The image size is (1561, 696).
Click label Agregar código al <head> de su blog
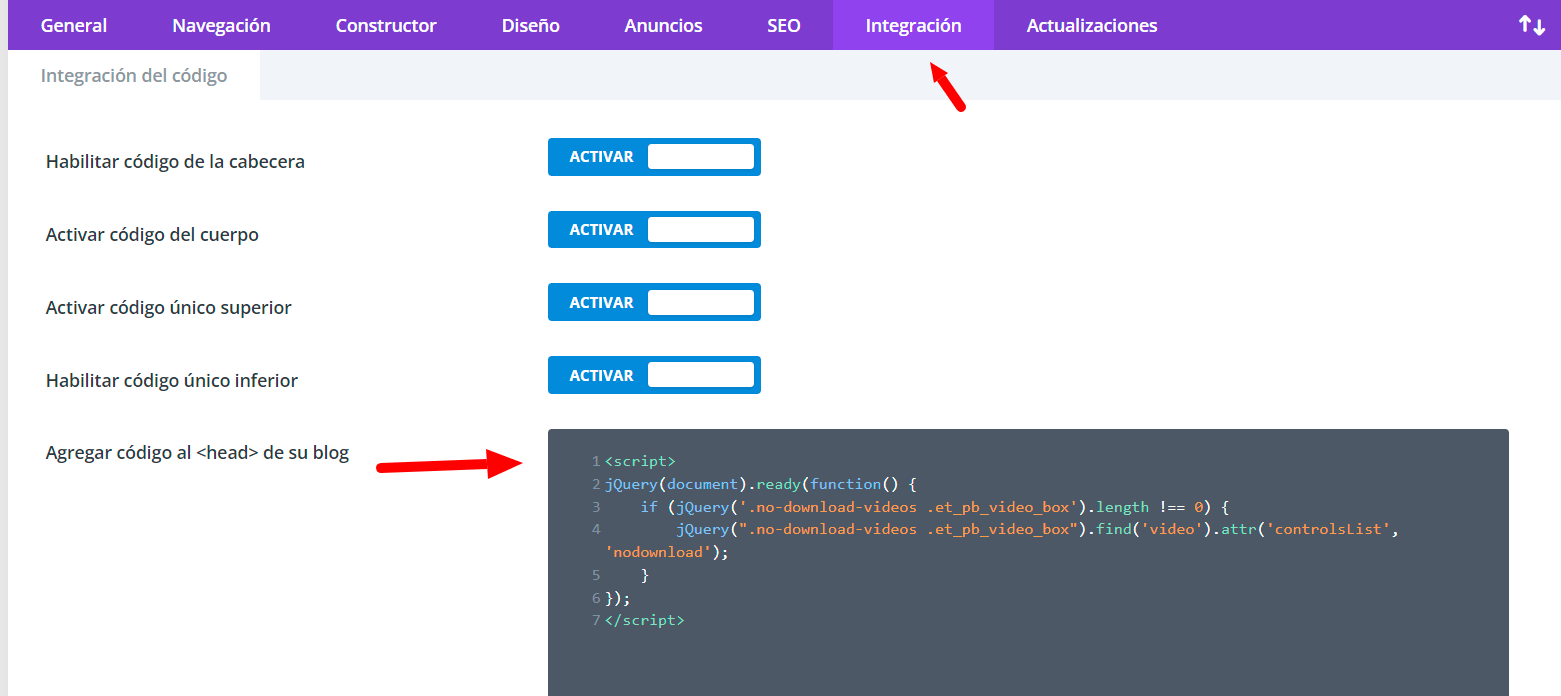pos(197,452)
